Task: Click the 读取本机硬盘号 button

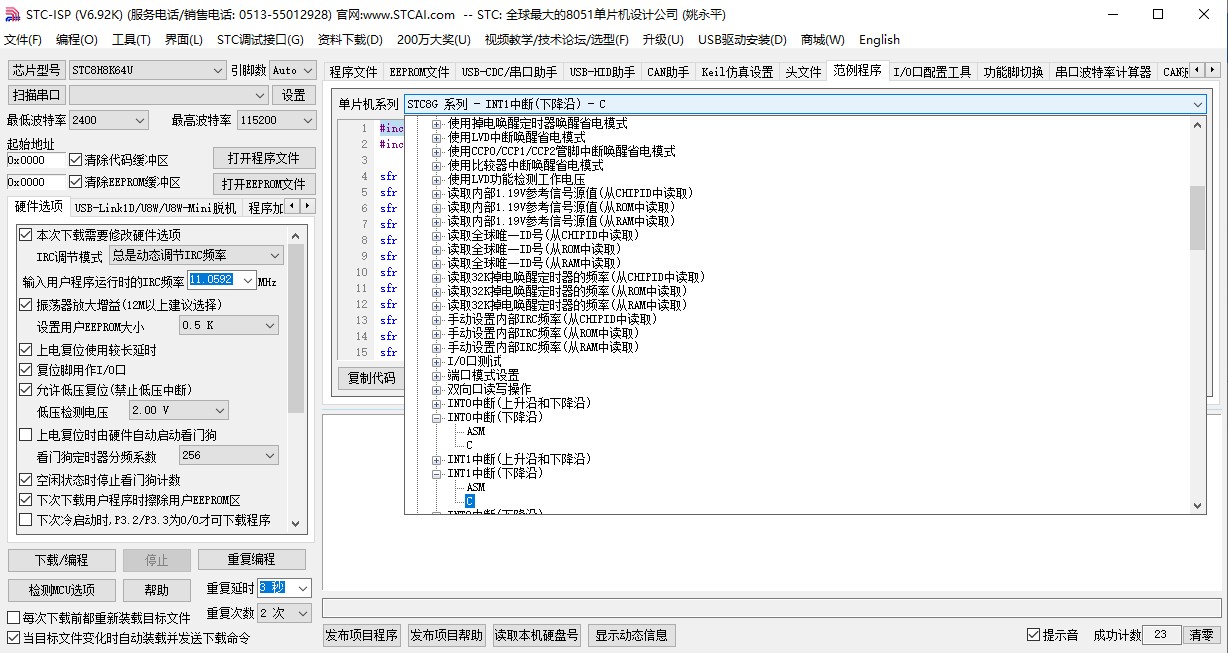Action: [x=537, y=635]
